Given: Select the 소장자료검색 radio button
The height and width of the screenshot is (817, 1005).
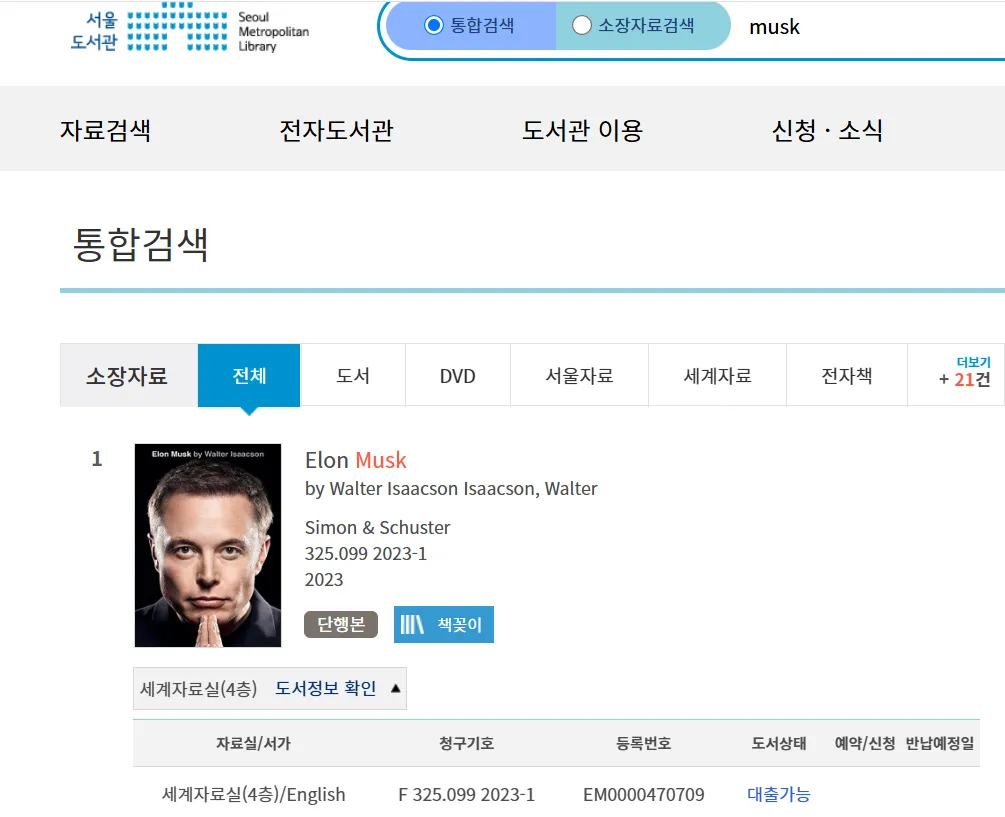Looking at the screenshot, I should [x=581, y=25].
